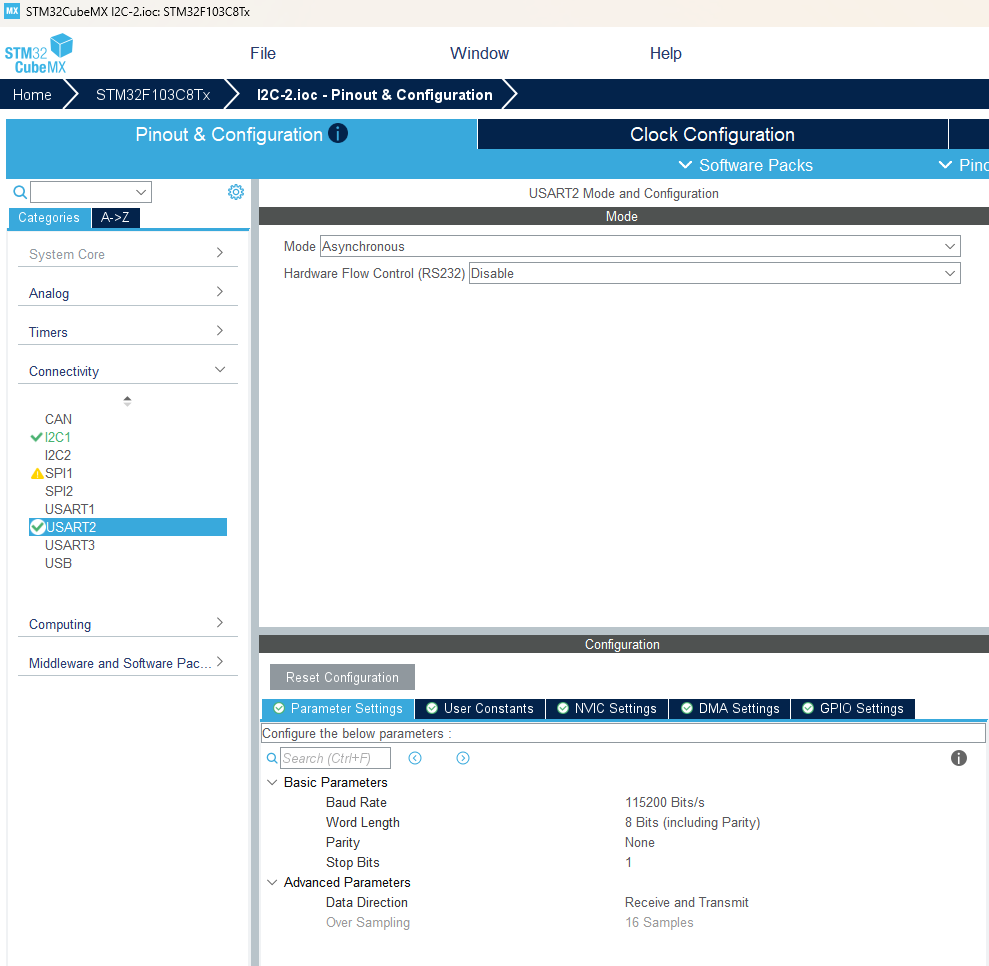Open the Software Packs dropdown
This screenshot has width=989, height=966.
click(746, 165)
